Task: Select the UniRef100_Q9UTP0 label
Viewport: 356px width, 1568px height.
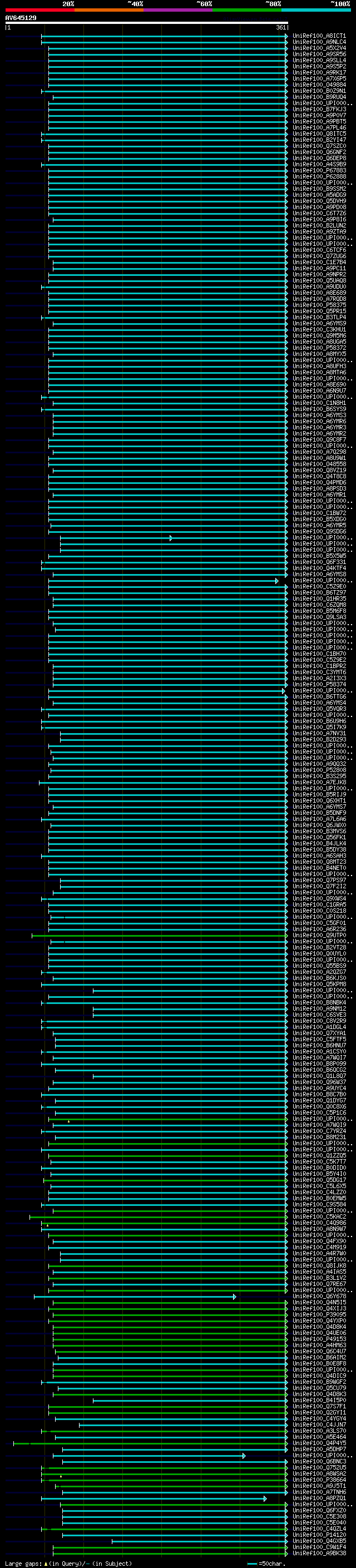Action: click(319, 935)
